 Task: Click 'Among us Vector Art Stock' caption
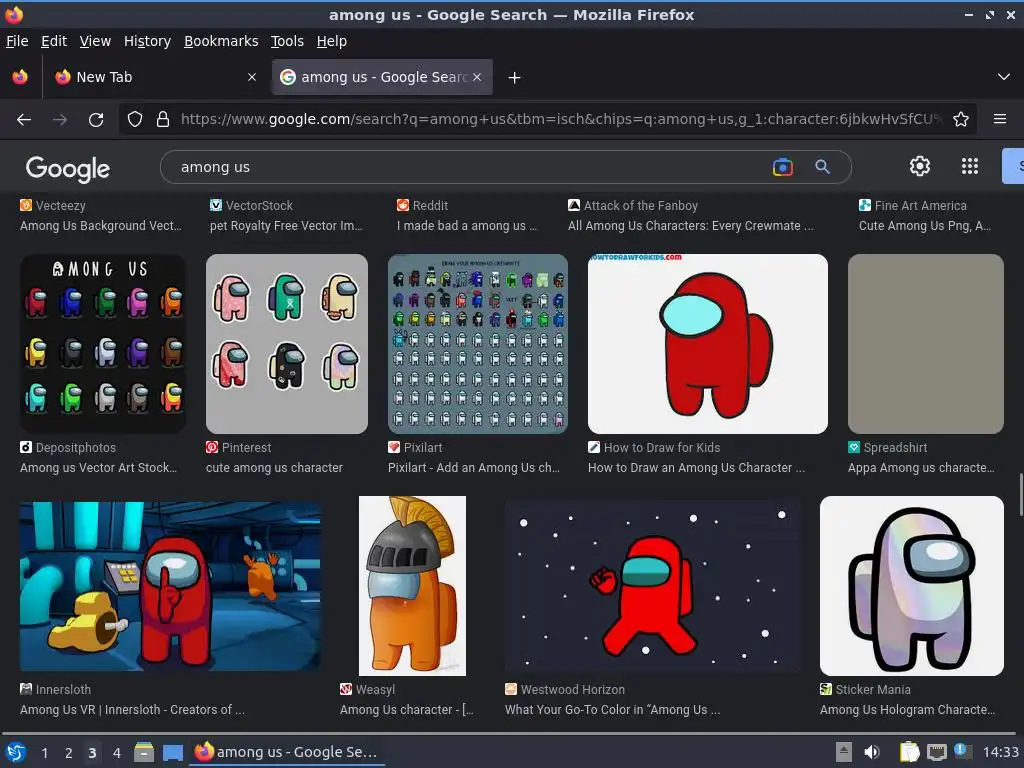tap(99, 468)
